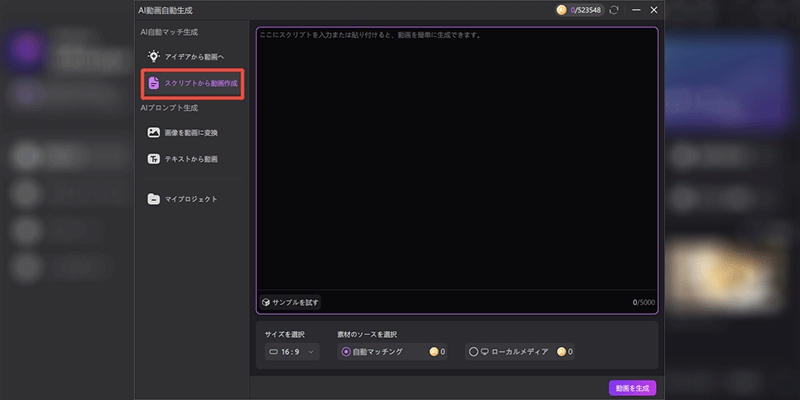Click the AIプロンプト生成 section heading
Screen dimensions: 800x400
click(169, 108)
